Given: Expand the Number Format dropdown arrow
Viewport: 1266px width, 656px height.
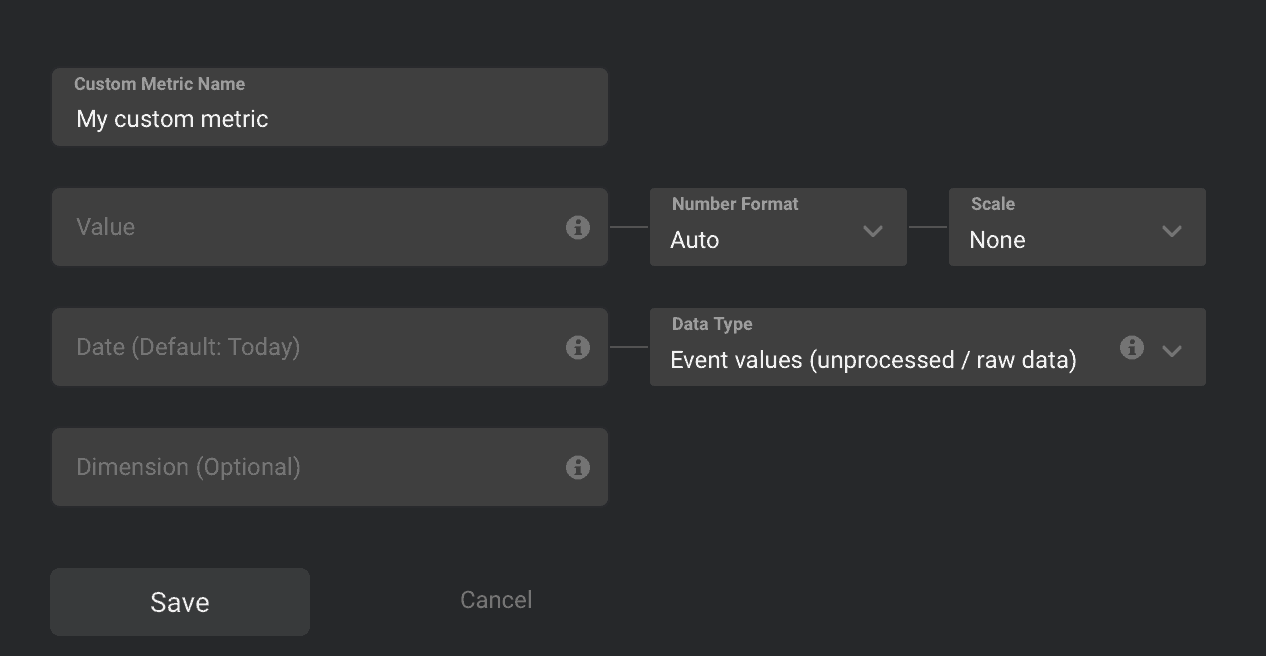Looking at the screenshot, I should click(873, 231).
